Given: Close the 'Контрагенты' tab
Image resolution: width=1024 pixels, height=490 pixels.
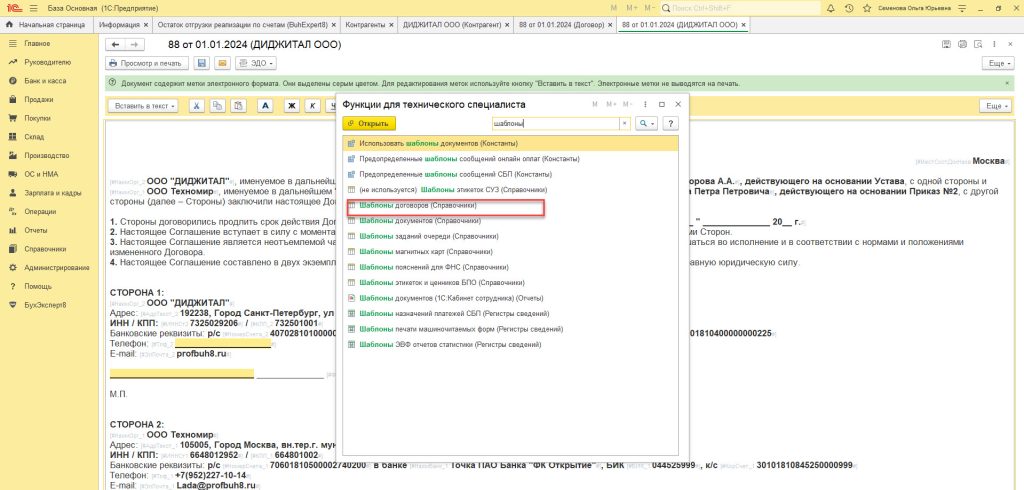Looking at the screenshot, I should point(391,25).
